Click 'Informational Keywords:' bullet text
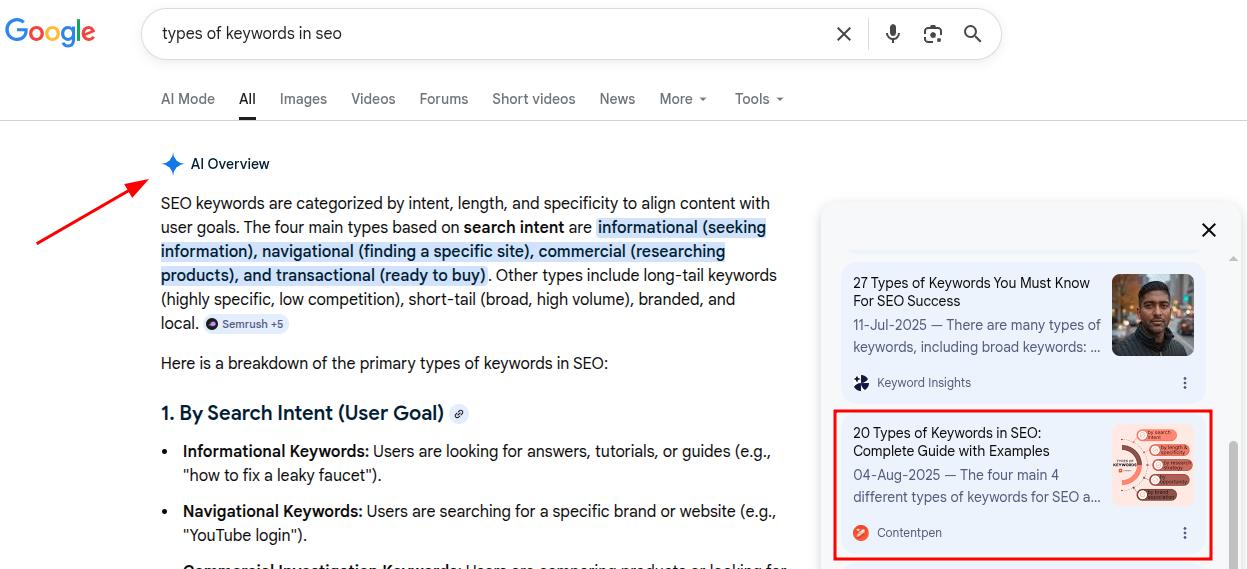This screenshot has height=569, width=1247. (x=276, y=451)
